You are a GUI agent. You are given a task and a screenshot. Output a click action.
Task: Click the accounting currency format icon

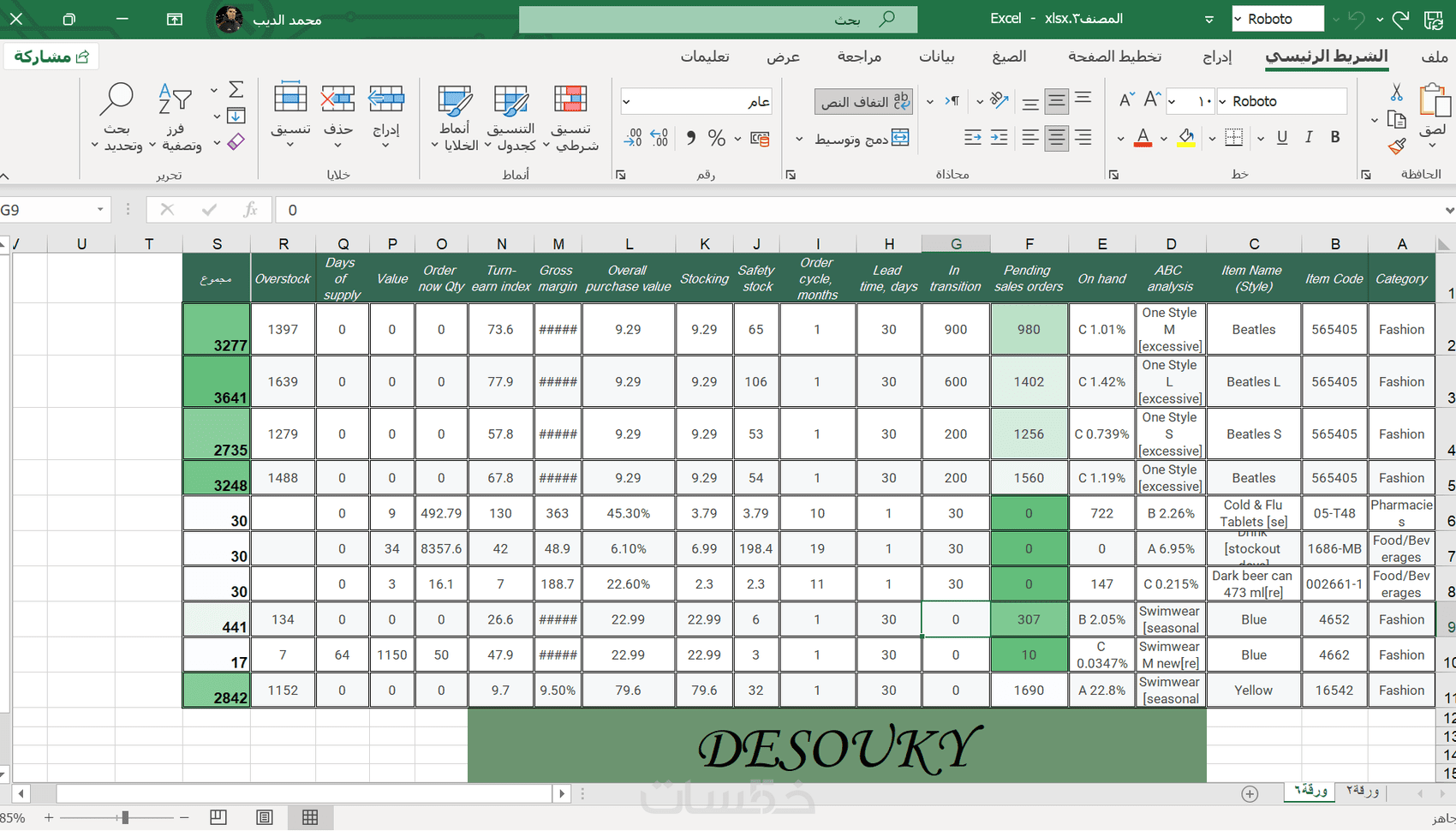760,138
